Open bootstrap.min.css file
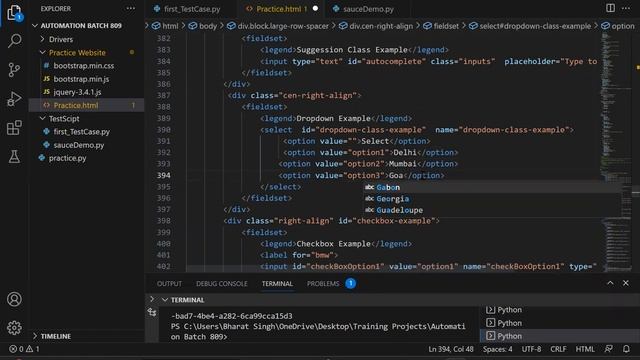The height and width of the screenshot is (360, 640). point(84,66)
